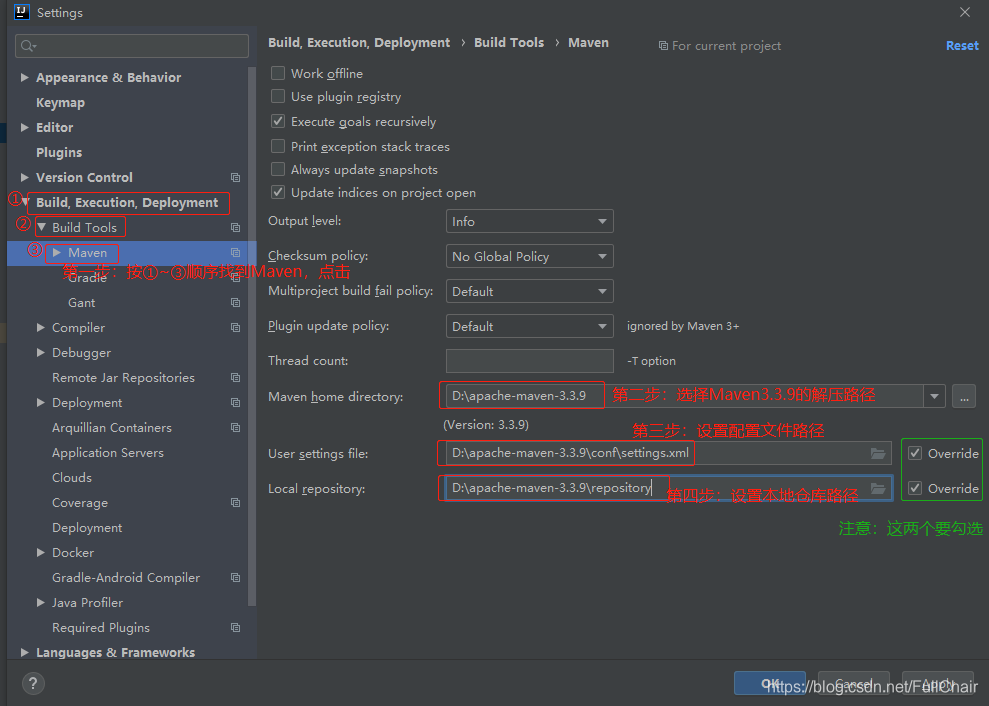
Task: Toggle Override for Local repository
Action: coord(915,488)
